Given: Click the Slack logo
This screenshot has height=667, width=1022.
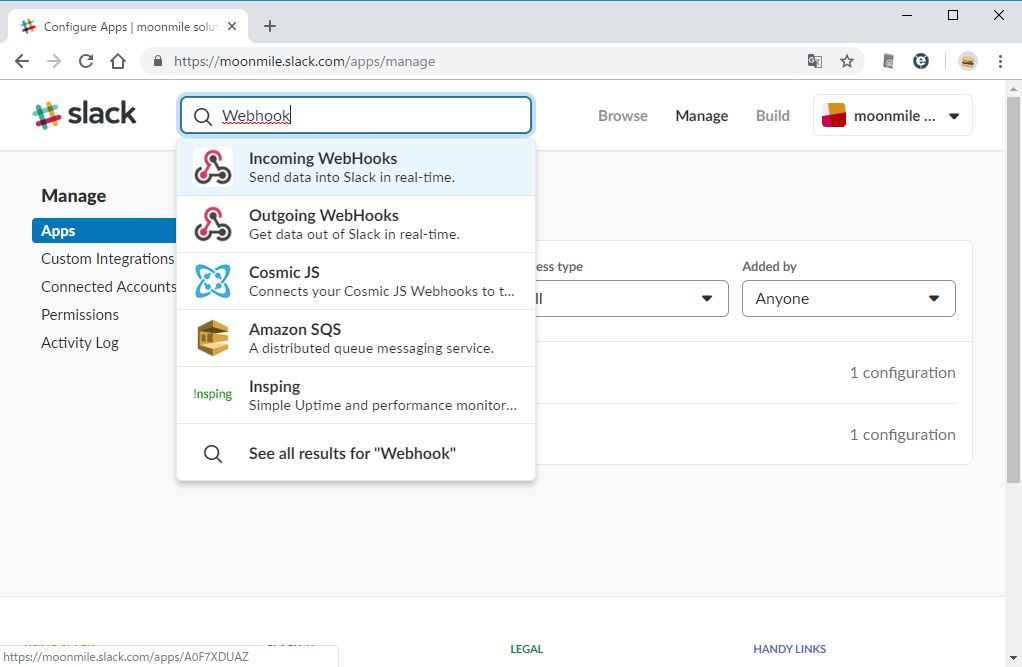Looking at the screenshot, I should click(85, 115).
